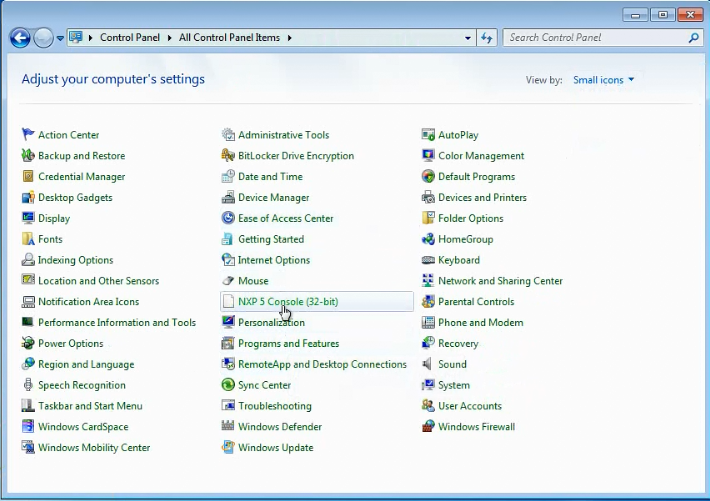Select Control Panel in the breadcrumb
This screenshot has height=501, width=710.
click(130, 38)
